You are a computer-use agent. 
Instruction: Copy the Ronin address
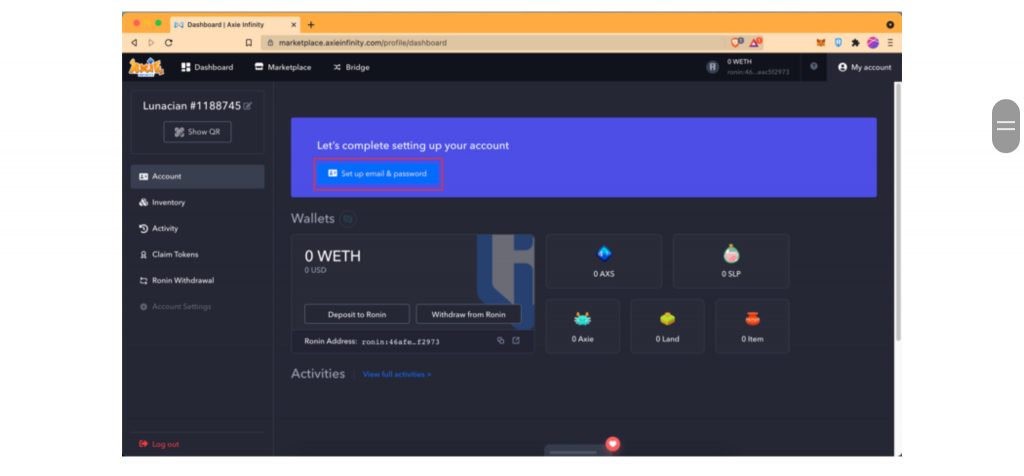(500, 340)
